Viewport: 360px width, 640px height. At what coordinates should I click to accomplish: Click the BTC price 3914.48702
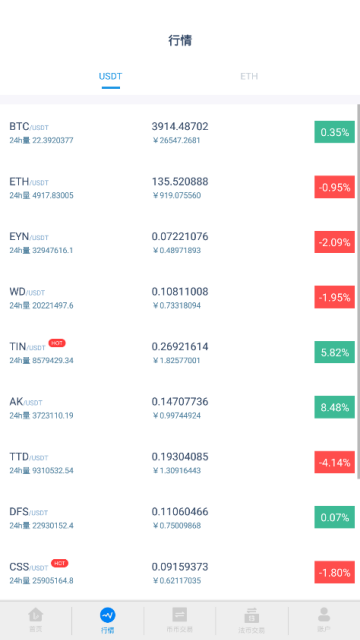[180, 127]
